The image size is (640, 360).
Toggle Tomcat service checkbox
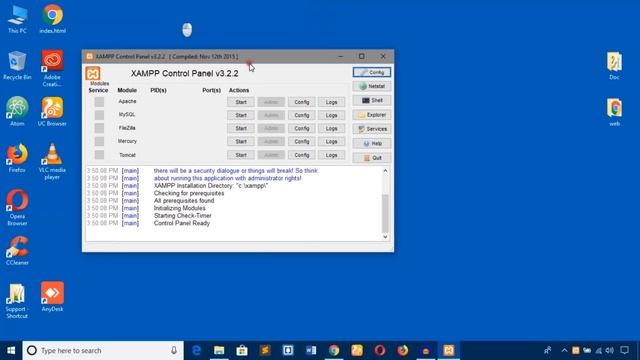pyautogui.click(x=99, y=155)
